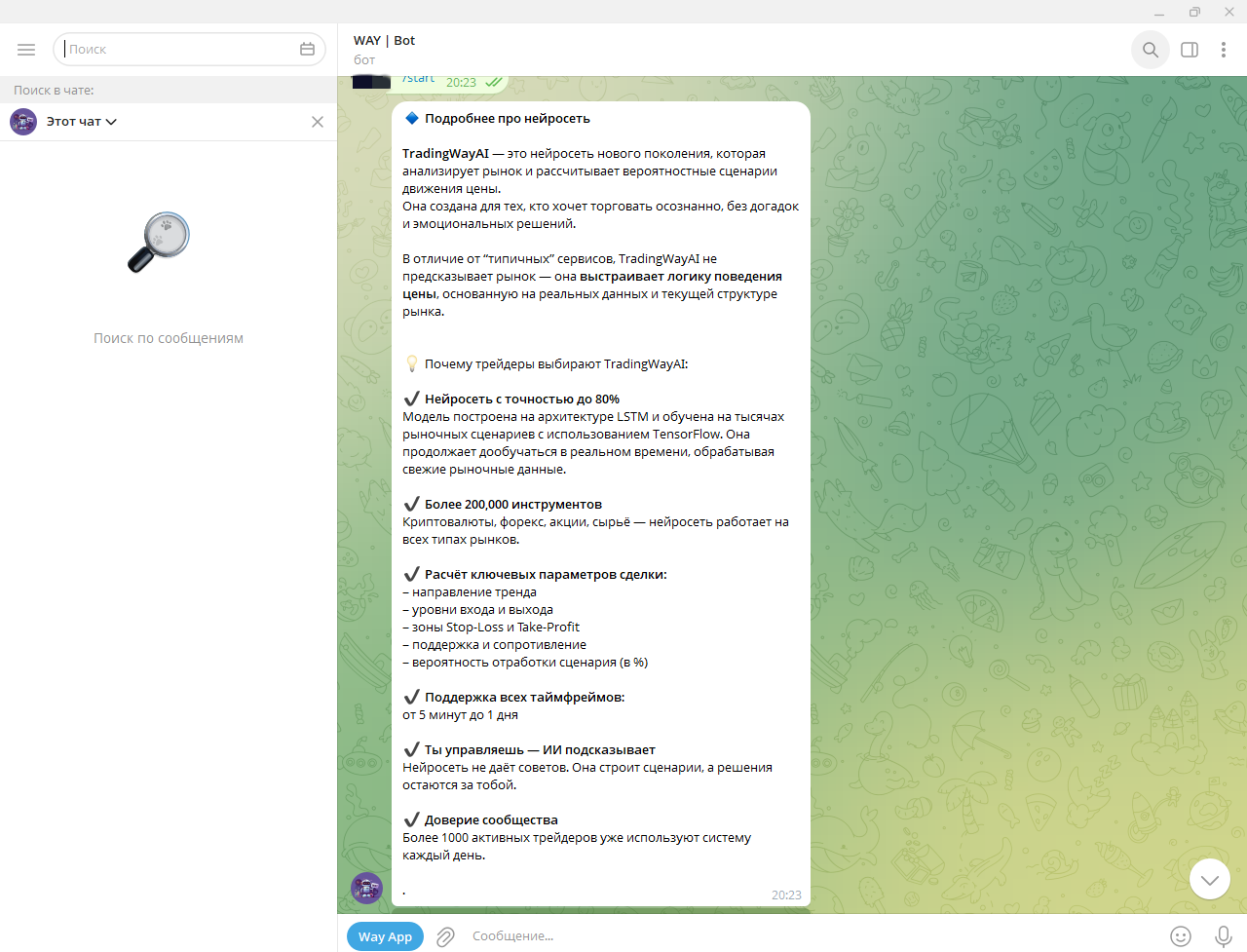Close the Этот чат search filter with X
Screen dimensions: 1247x952
pos(317,121)
